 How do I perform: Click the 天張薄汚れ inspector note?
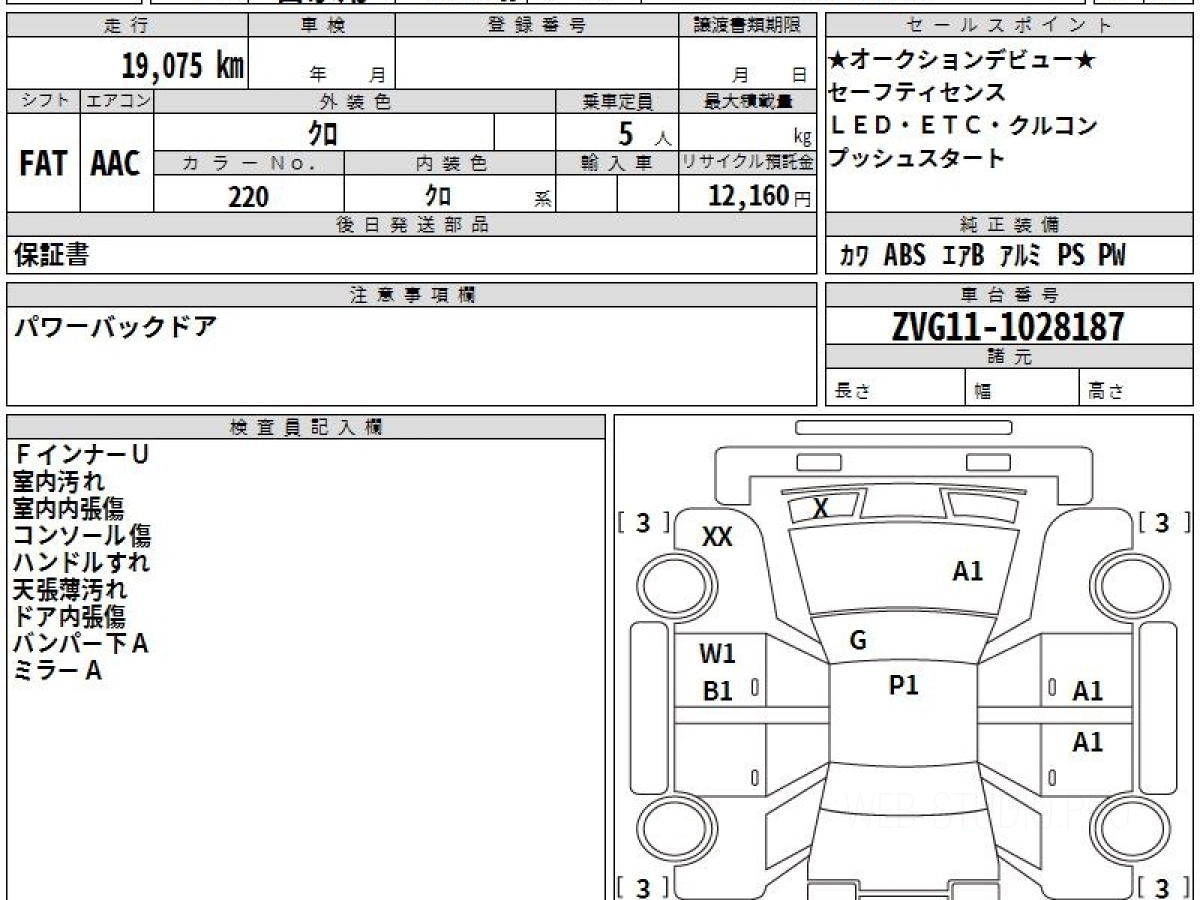(70, 590)
